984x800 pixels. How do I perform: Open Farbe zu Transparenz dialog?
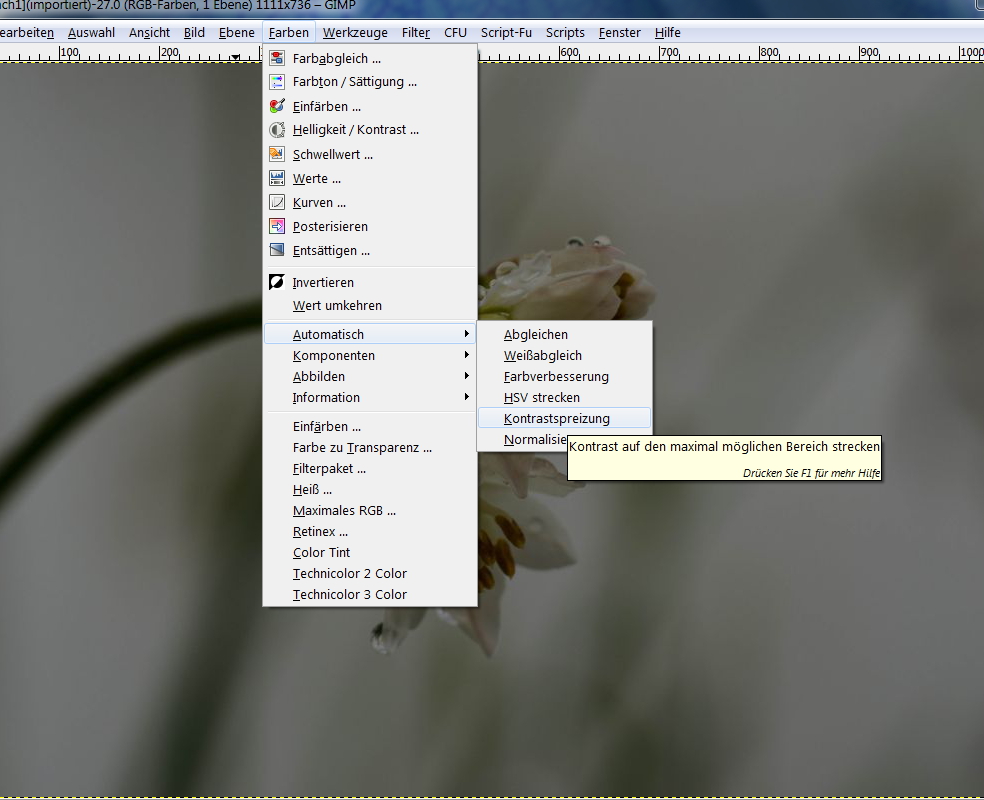coord(370,447)
